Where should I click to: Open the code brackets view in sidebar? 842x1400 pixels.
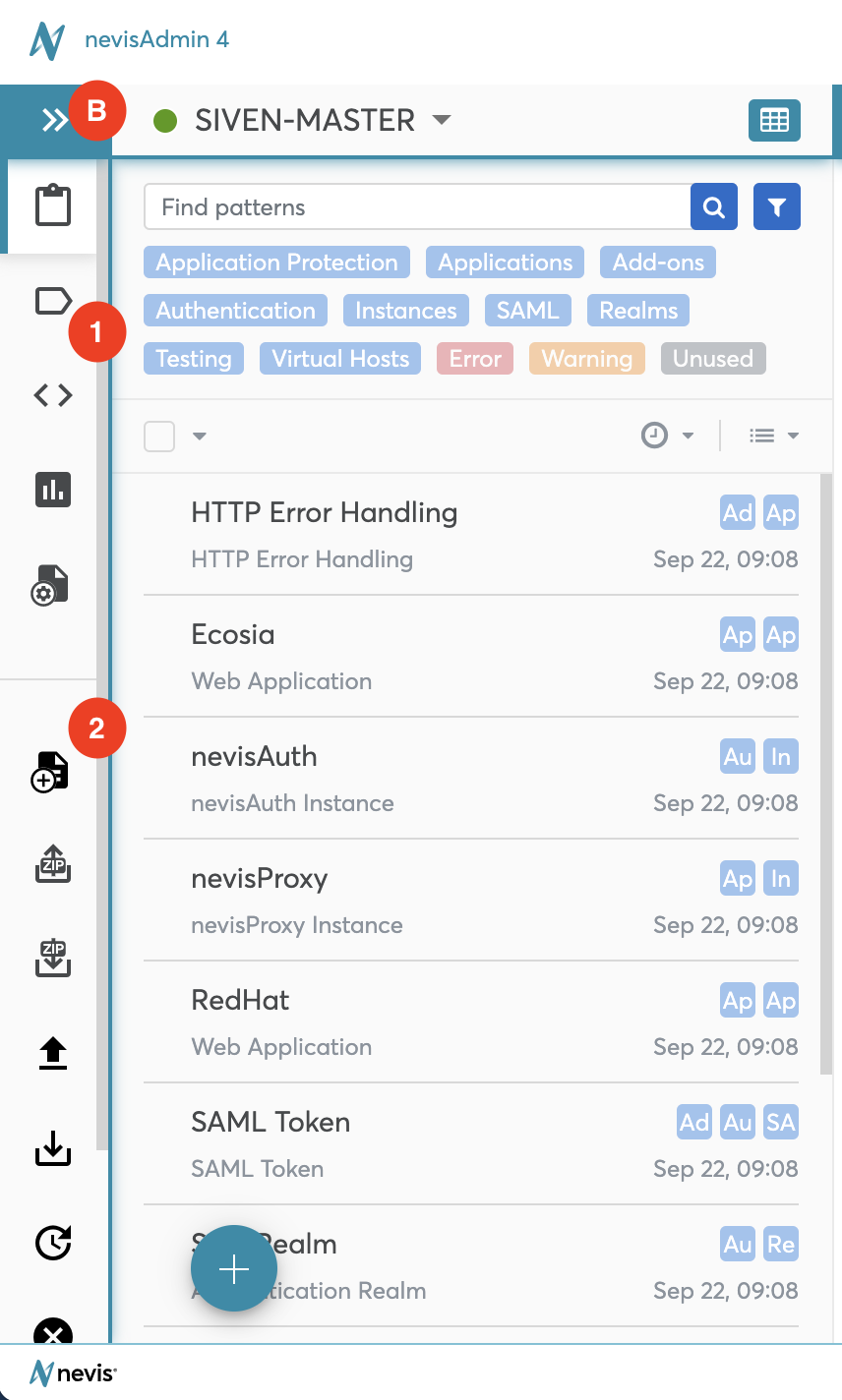click(53, 395)
